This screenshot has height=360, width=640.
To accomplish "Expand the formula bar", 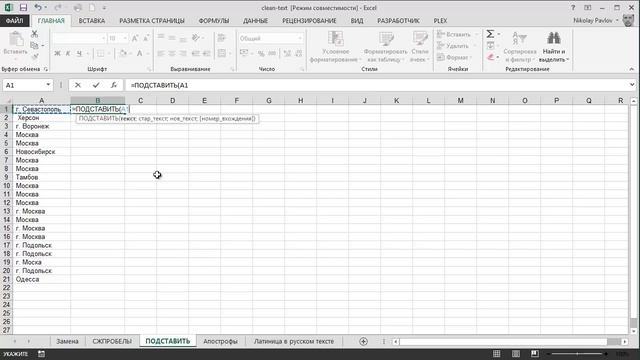I will [632, 85].
